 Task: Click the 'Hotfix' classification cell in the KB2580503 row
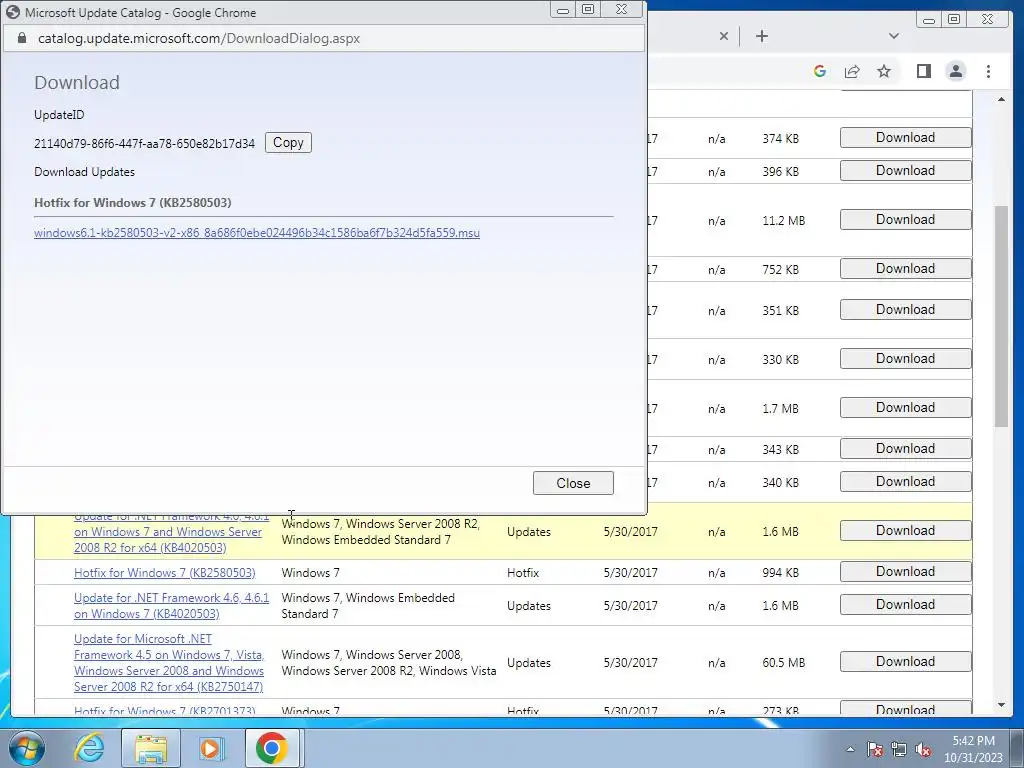coord(522,573)
